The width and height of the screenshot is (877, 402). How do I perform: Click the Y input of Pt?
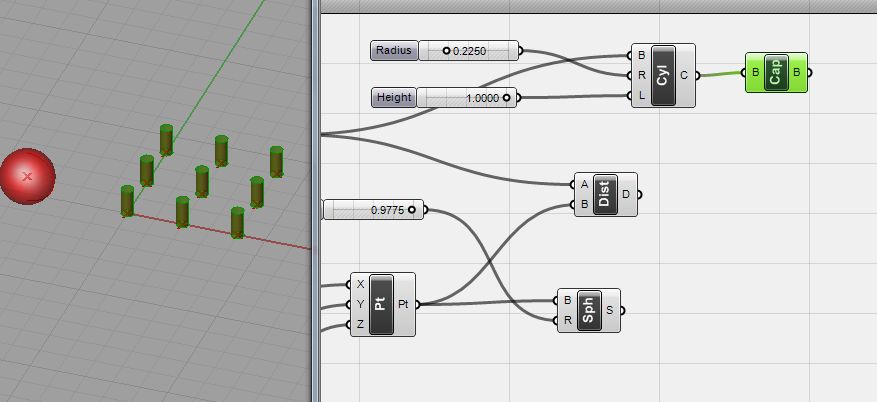[360, 305]
